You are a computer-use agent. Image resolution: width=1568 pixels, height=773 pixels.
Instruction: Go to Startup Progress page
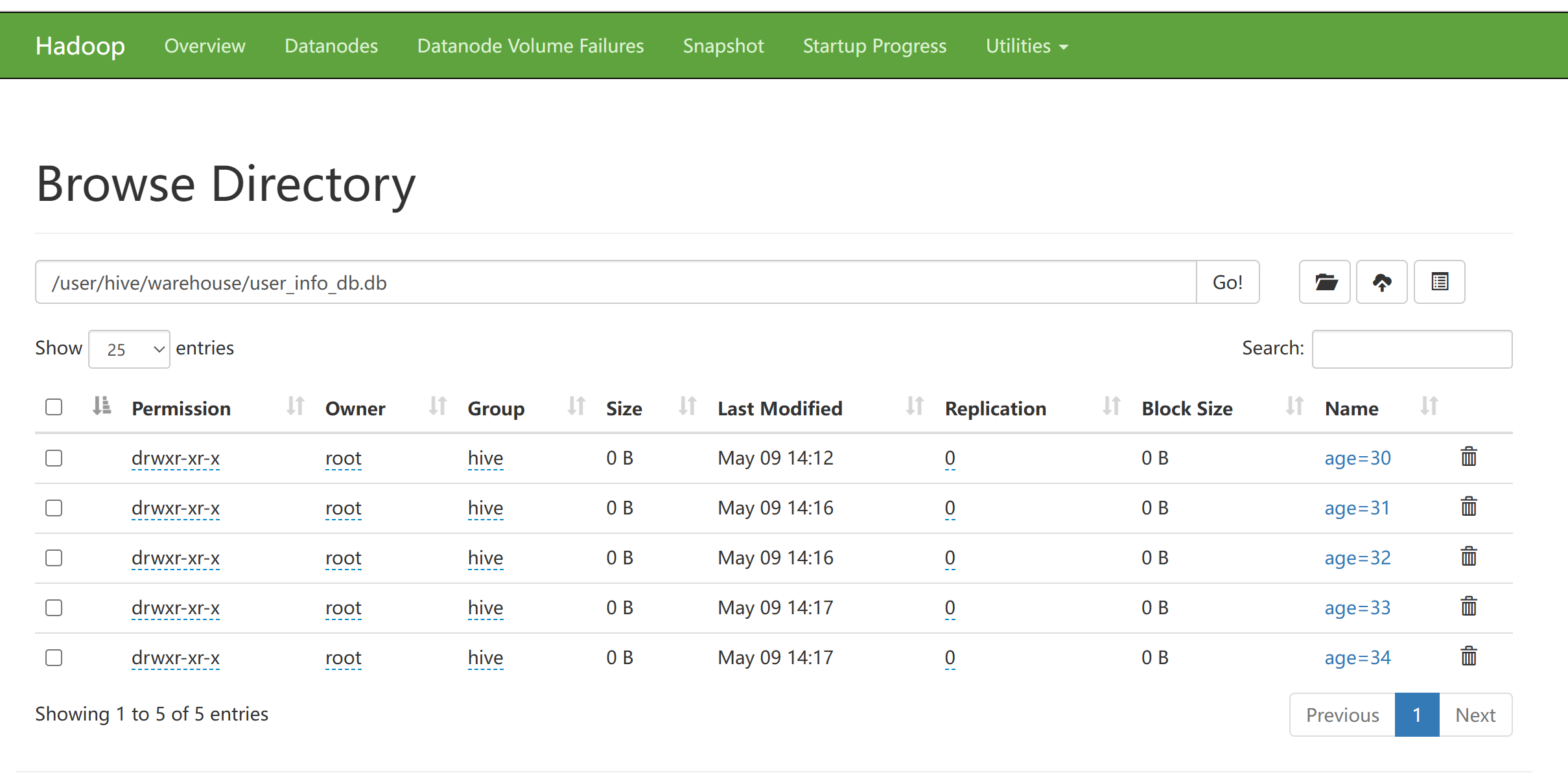click(x=874, y=46)
